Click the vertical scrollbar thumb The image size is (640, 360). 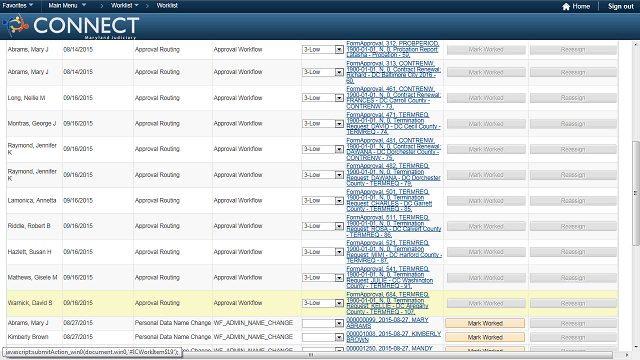click(635, 193)
